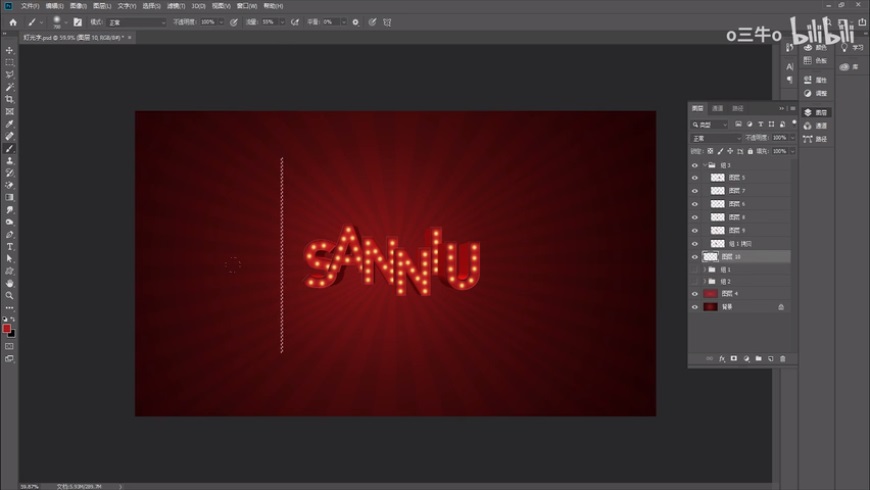Click the foreground red color swatch
870x490 pixels.
pos(7,328)
